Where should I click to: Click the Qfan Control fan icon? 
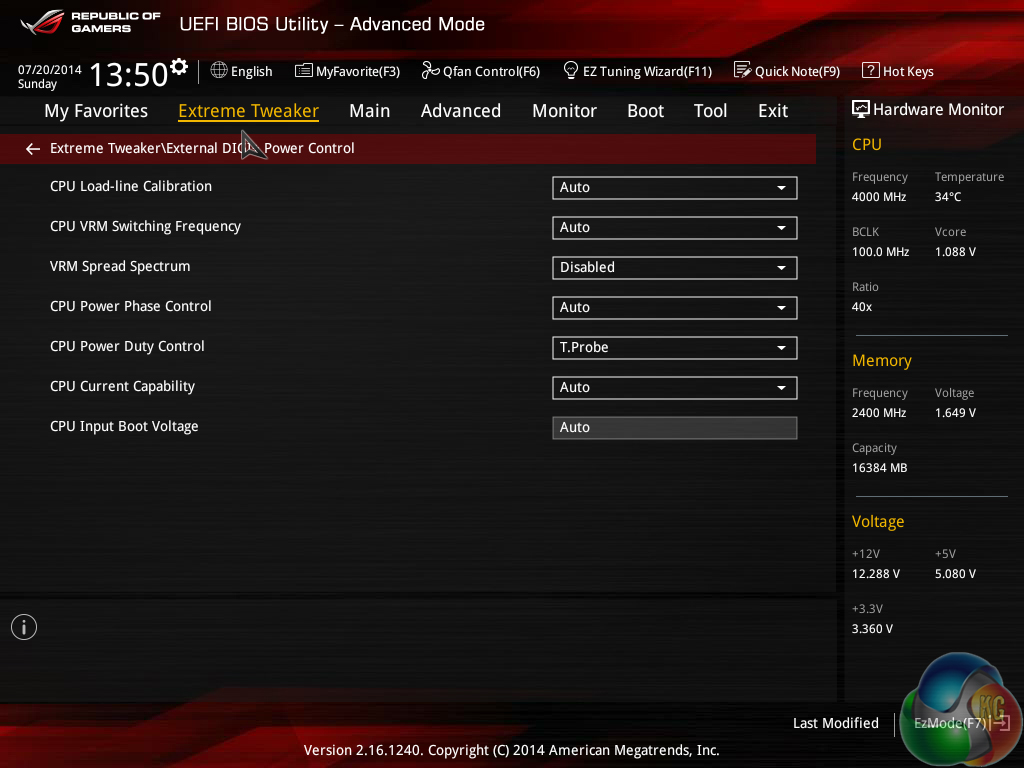click(x=430, y=70)
